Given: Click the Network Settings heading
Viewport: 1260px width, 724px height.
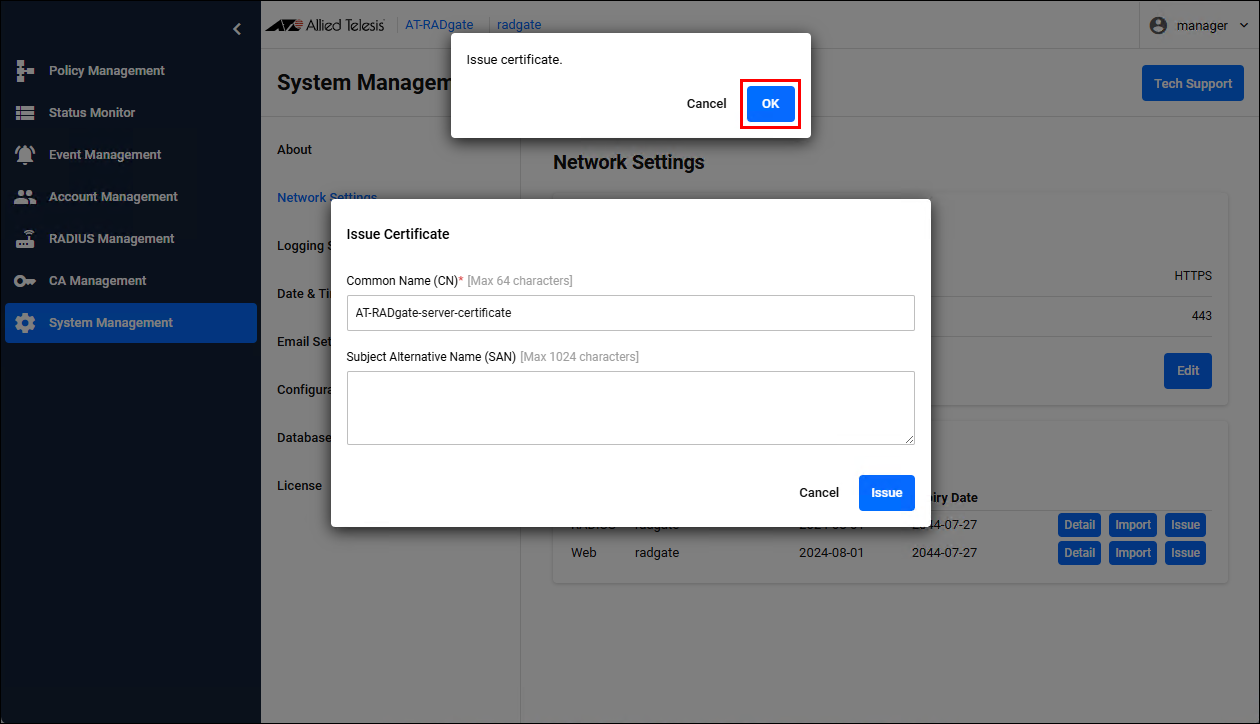Looking at the screenshot, I should (x=629, y=162).
